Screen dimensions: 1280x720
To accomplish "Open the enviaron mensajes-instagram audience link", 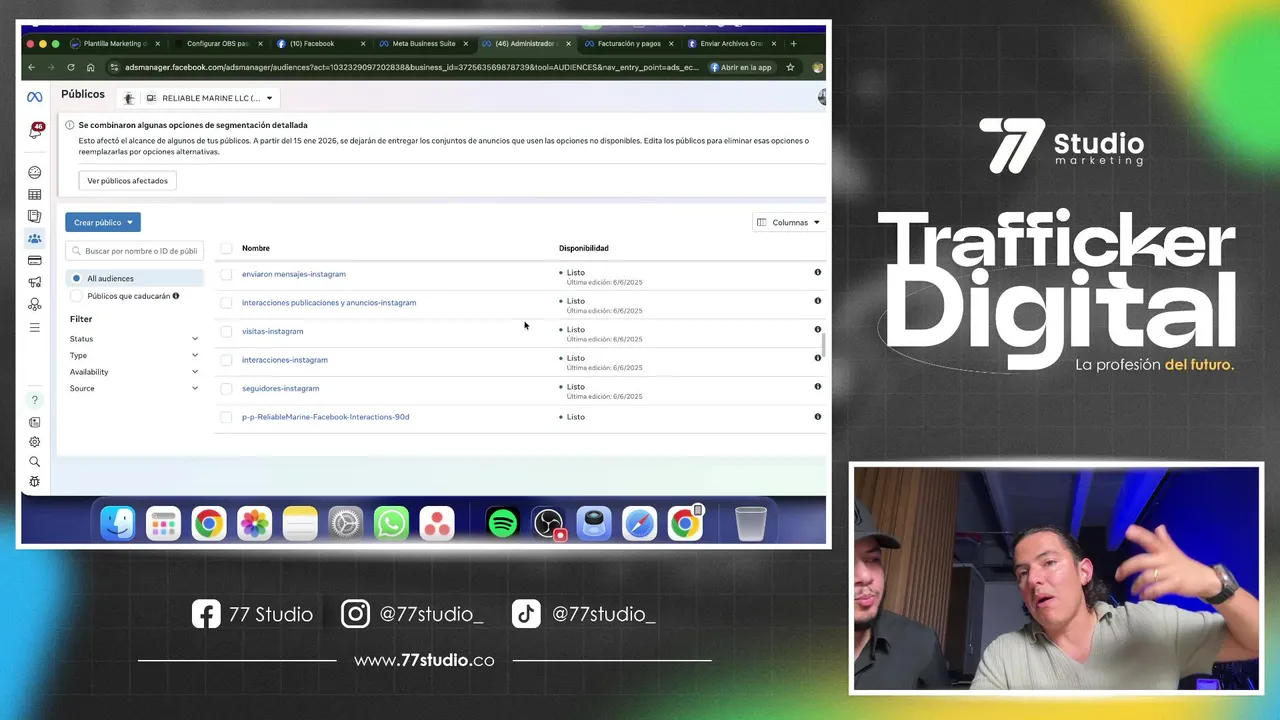I will (x=294, y=274).
